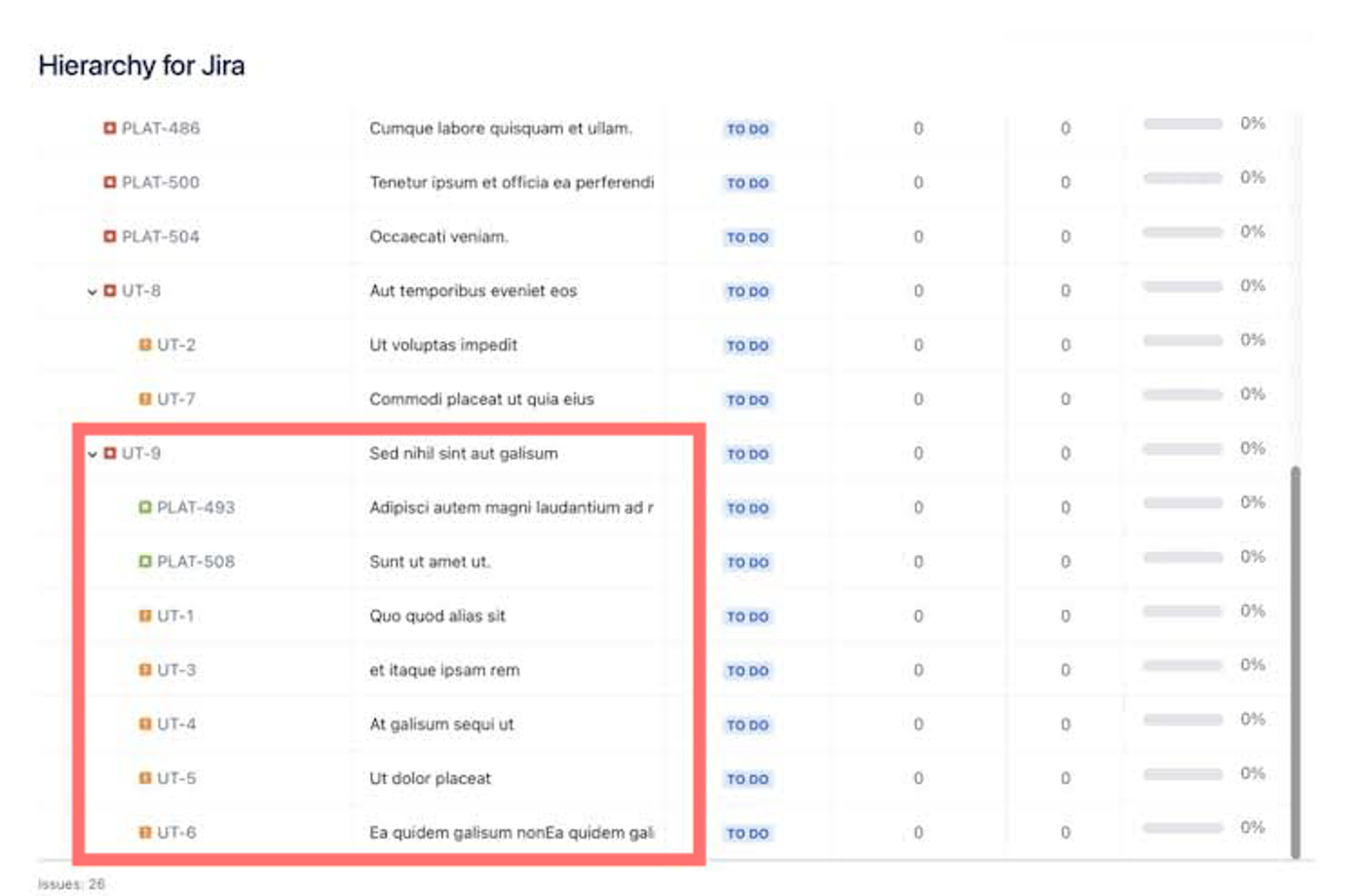The height and width of the screenshot is (896, 1364).
Task: Click the red epic icon for PLAT-486
Action: (x=110, y=129)
